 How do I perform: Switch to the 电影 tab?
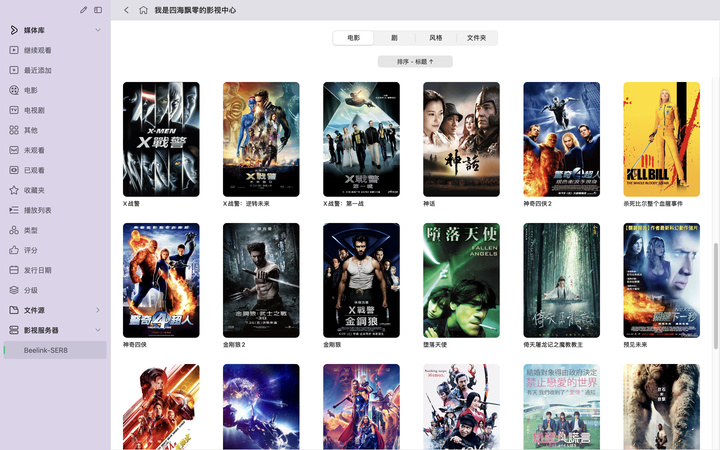[353, 38]
